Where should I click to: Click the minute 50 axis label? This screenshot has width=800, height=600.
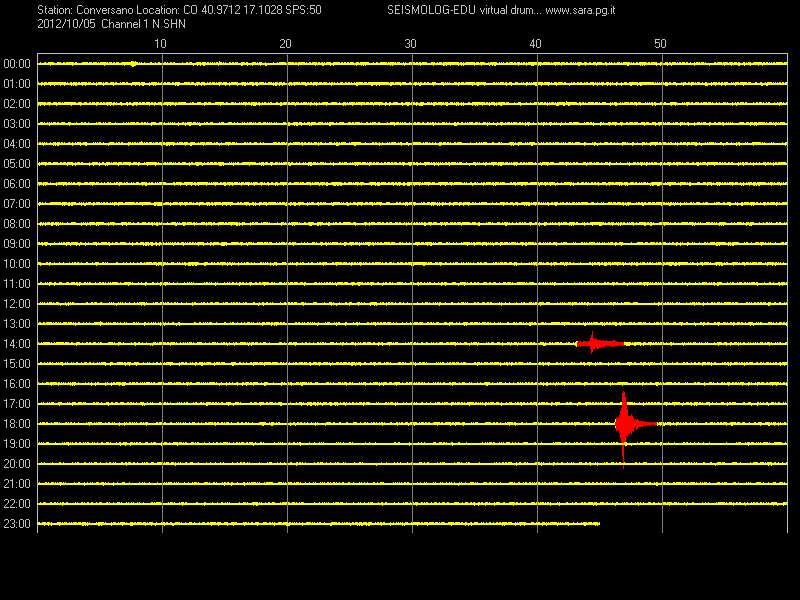(x=660, y=44)
